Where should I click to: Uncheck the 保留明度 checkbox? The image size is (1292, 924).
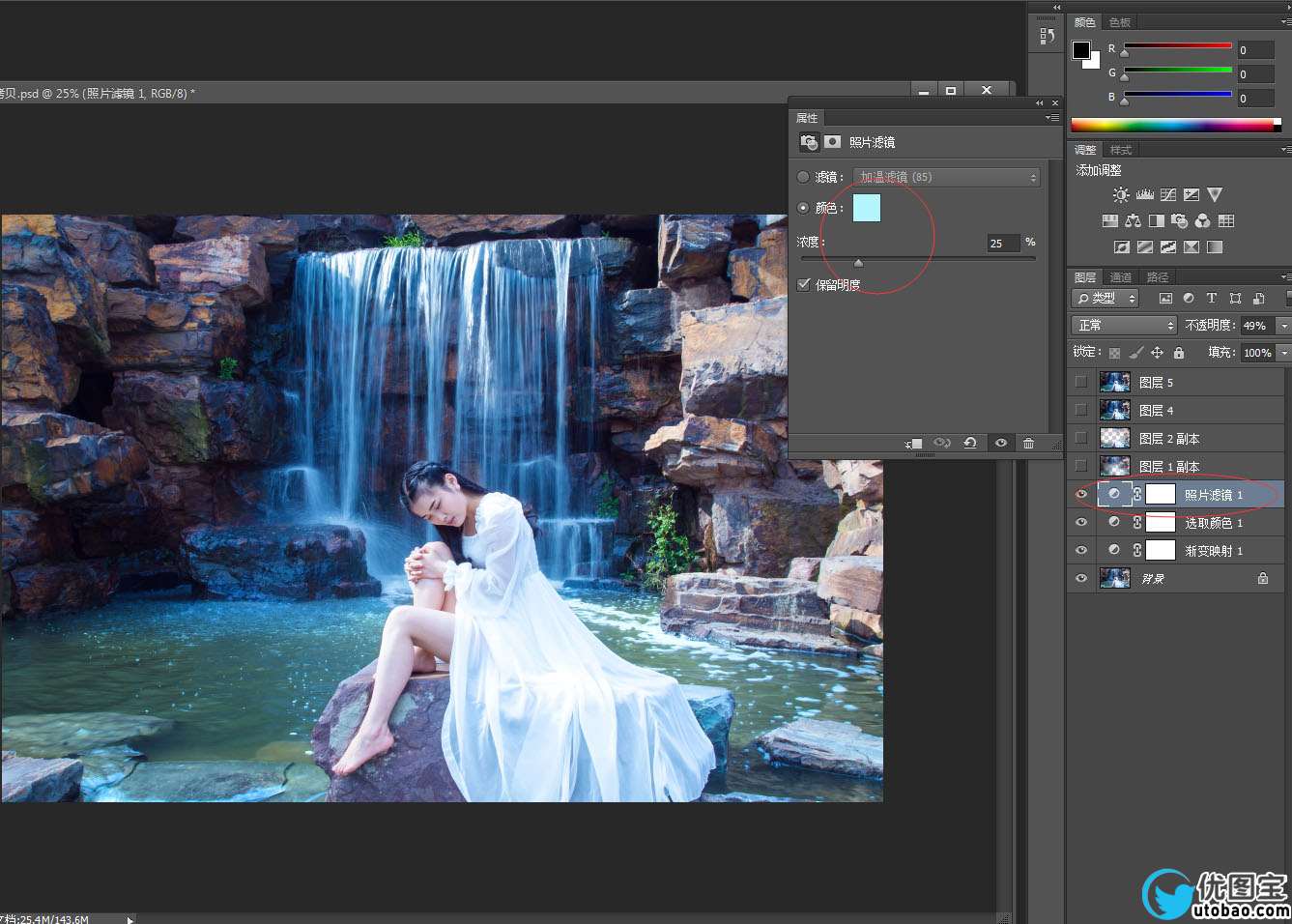click(804, 284)
